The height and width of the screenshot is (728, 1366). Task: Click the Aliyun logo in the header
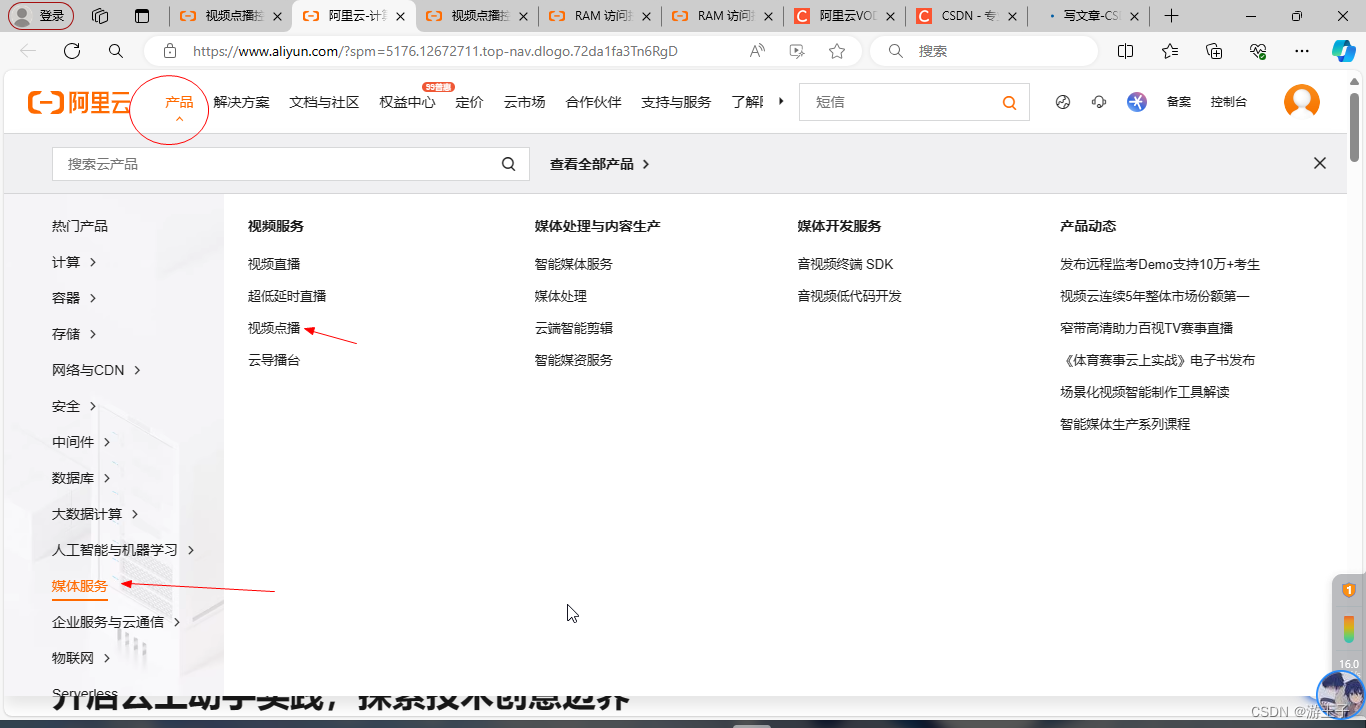point(79,102)
